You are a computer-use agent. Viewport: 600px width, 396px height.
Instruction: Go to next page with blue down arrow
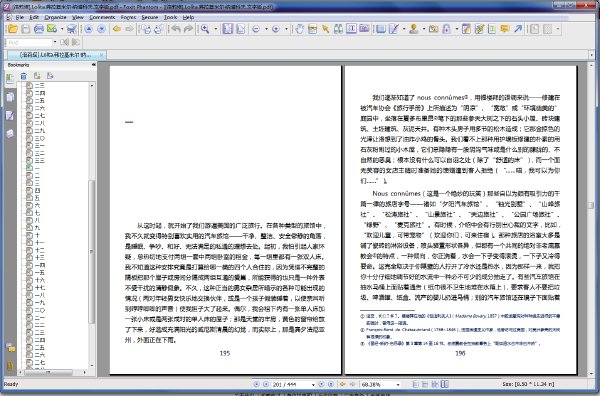point(101,29)
